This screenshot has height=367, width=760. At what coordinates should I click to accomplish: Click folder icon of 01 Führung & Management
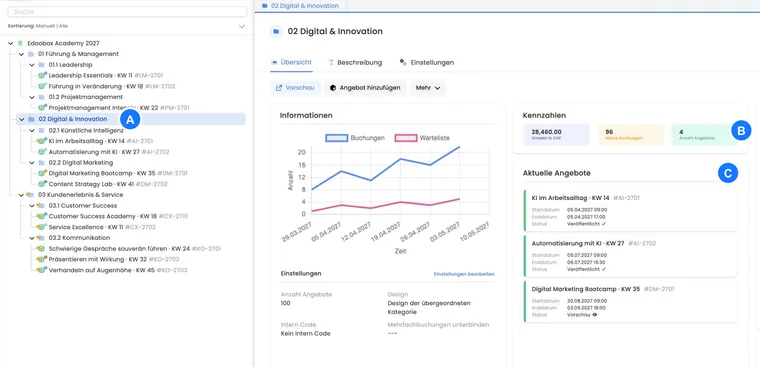tap(31, 54)
